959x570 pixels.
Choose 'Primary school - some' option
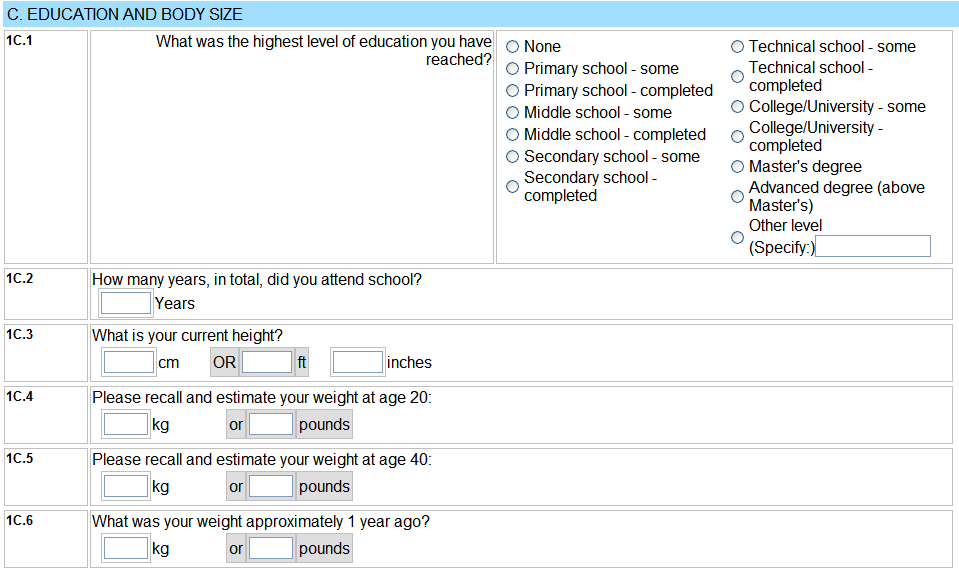point(512,69)
